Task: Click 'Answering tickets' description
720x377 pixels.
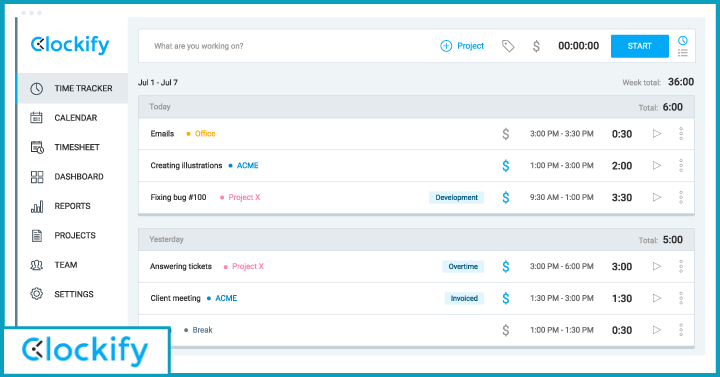Action: coord(181,266)
